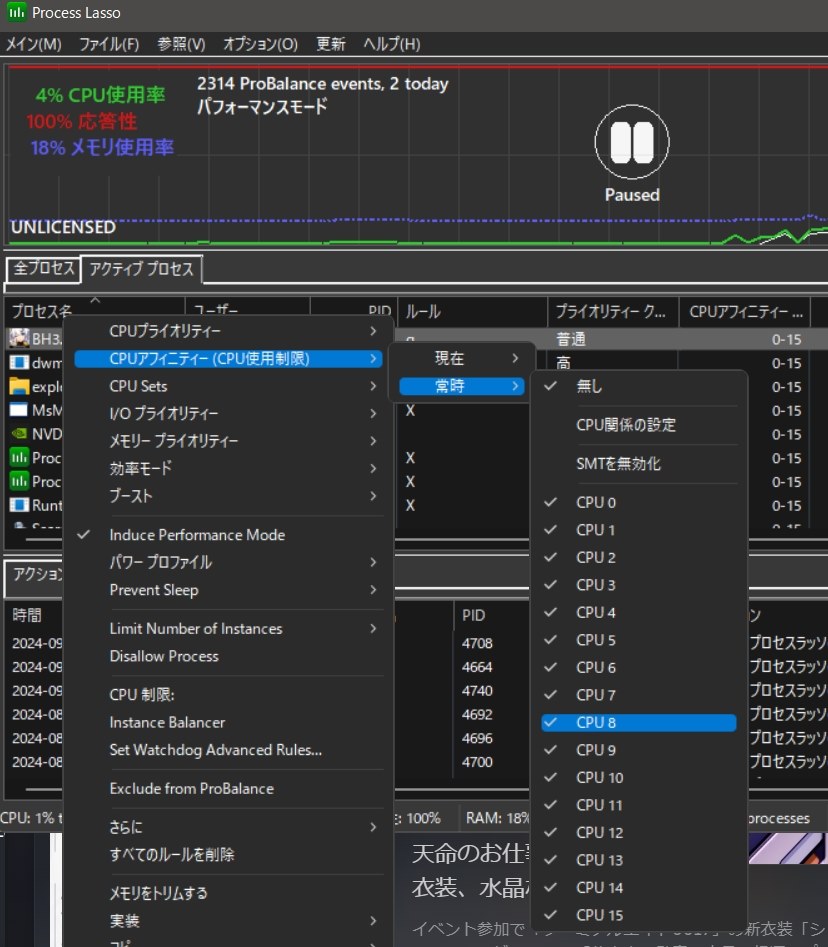Open Set Watchdog Advanced Rules
828x947 pixels.
215,750
